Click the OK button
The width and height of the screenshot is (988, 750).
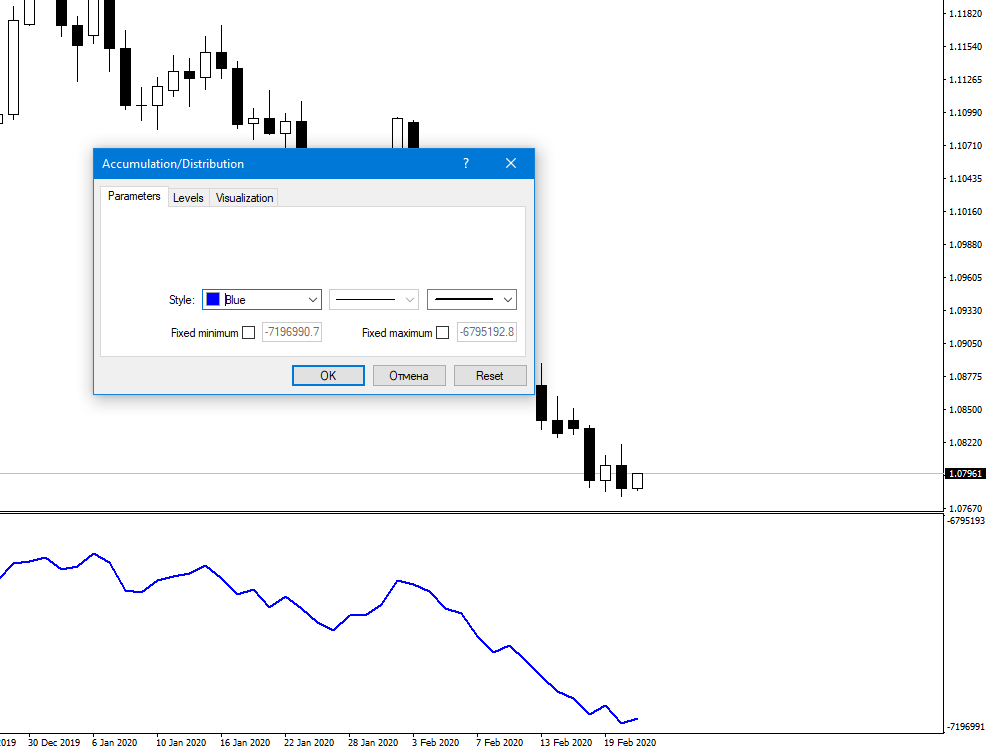pyautogui.click(x=328, y=376)
